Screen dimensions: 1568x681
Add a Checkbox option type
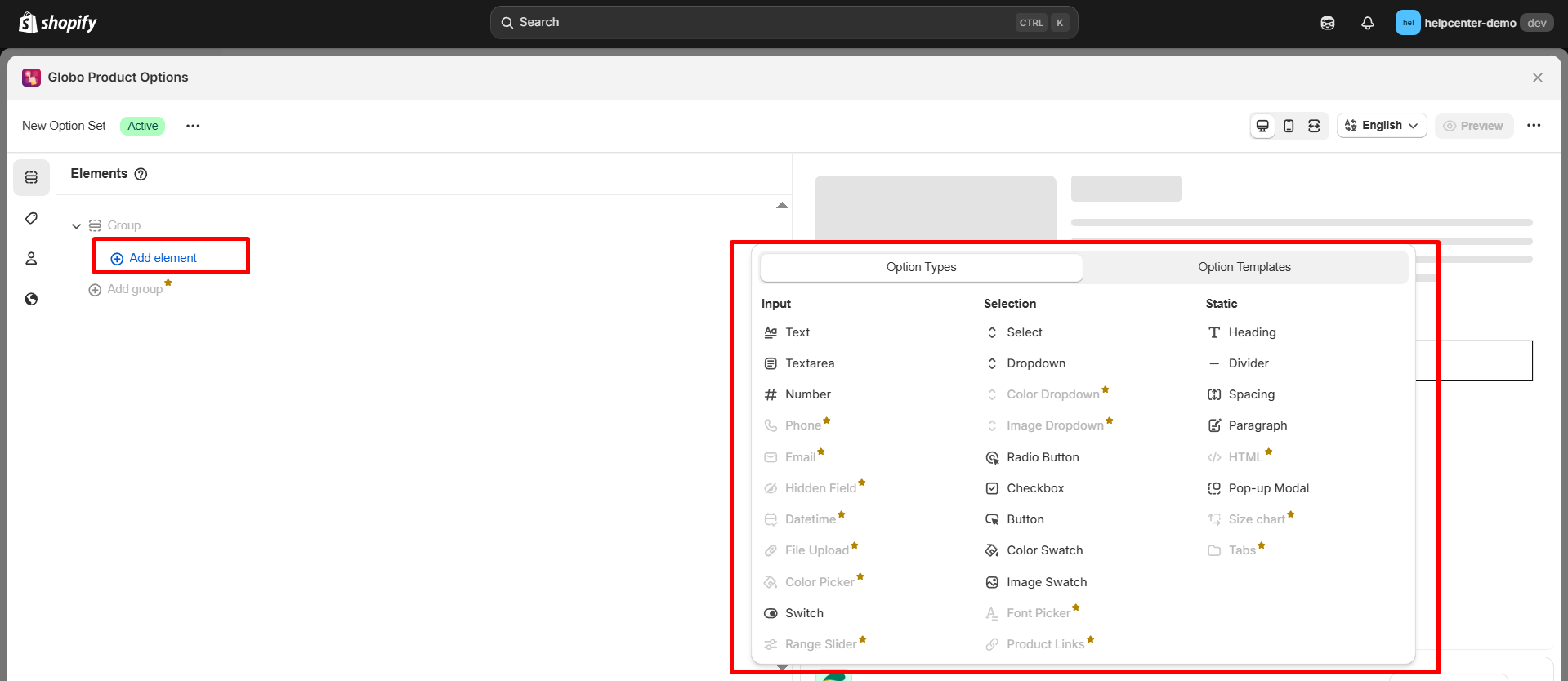click(x=1034, y=488)
